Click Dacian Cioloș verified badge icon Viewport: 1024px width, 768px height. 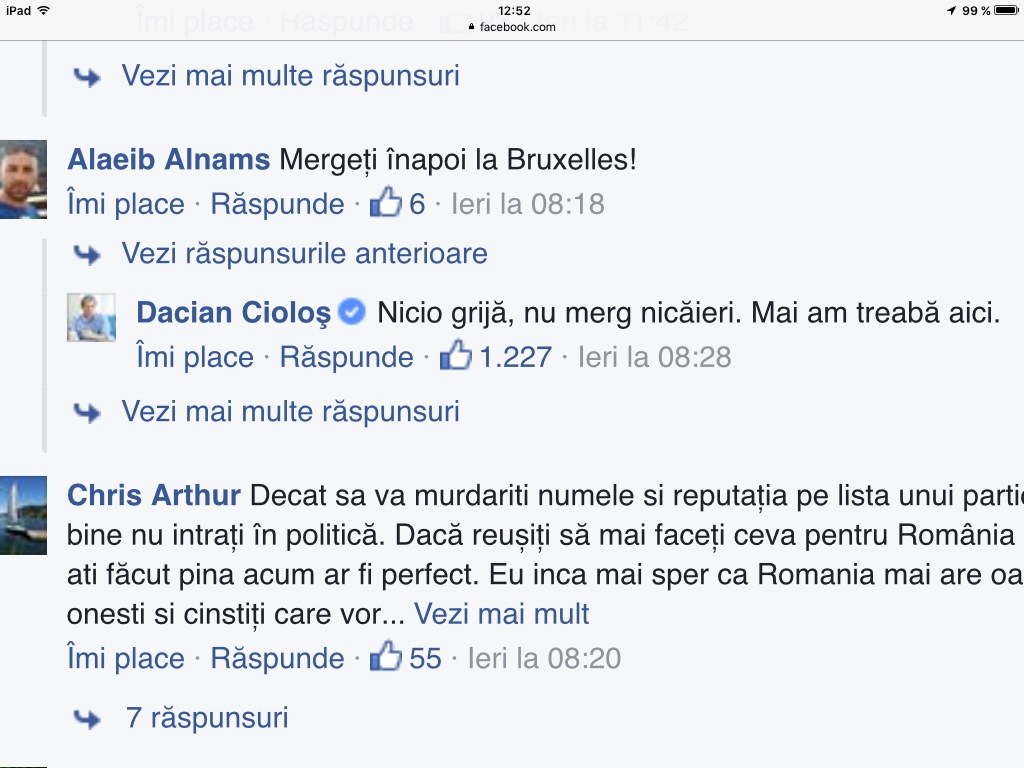pyautogui.click(x=351, y=312)
